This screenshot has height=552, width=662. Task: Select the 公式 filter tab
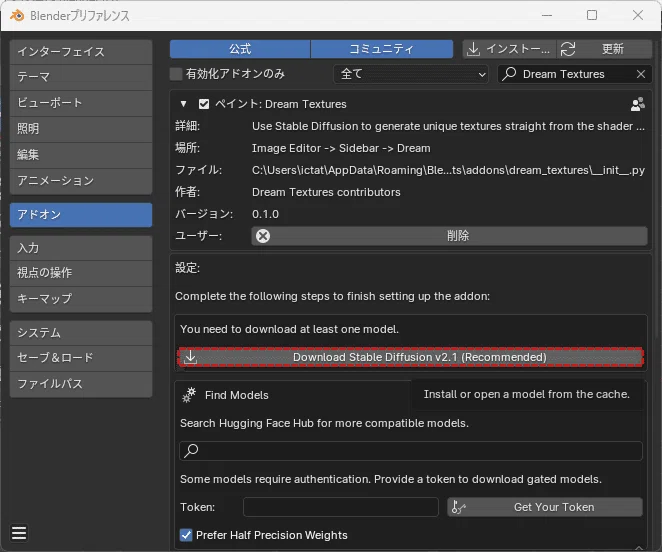click(x=240, y=49)
